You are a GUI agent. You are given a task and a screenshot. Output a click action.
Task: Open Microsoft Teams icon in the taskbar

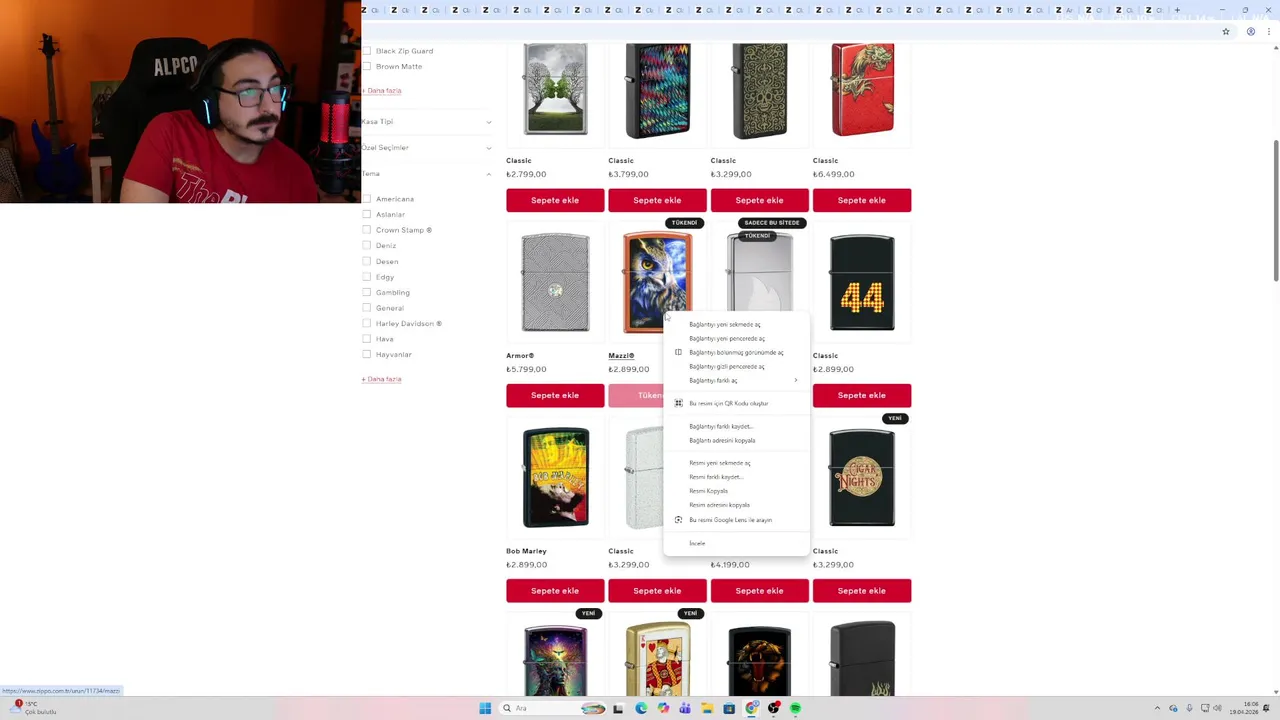point(685,708)
